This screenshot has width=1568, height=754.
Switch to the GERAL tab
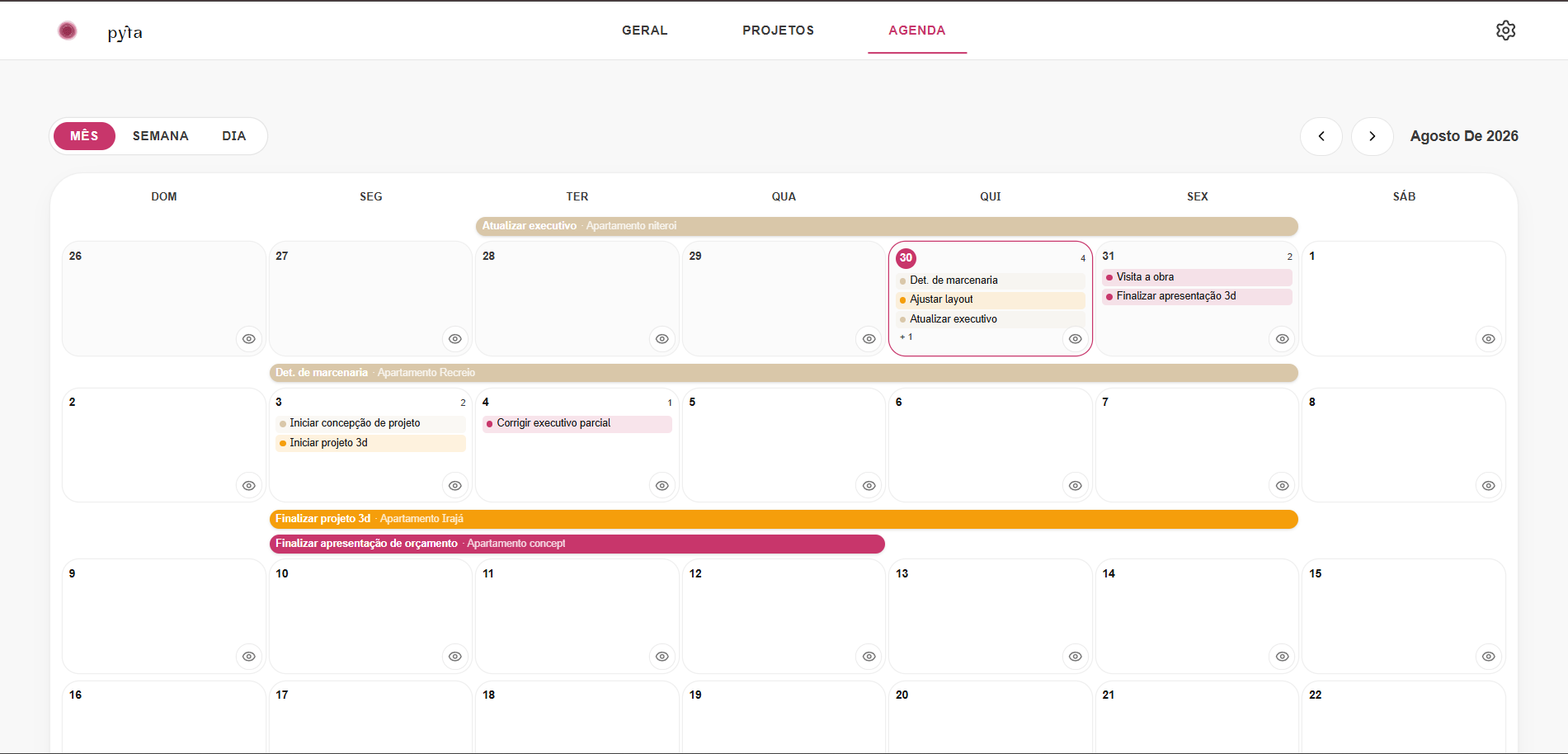click(x=645, y=31)
